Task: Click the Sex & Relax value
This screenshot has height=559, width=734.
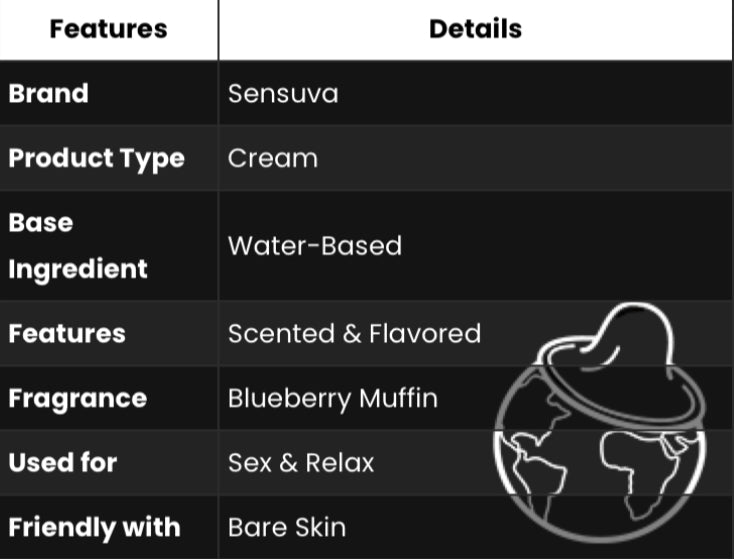Action: [301, 463]
